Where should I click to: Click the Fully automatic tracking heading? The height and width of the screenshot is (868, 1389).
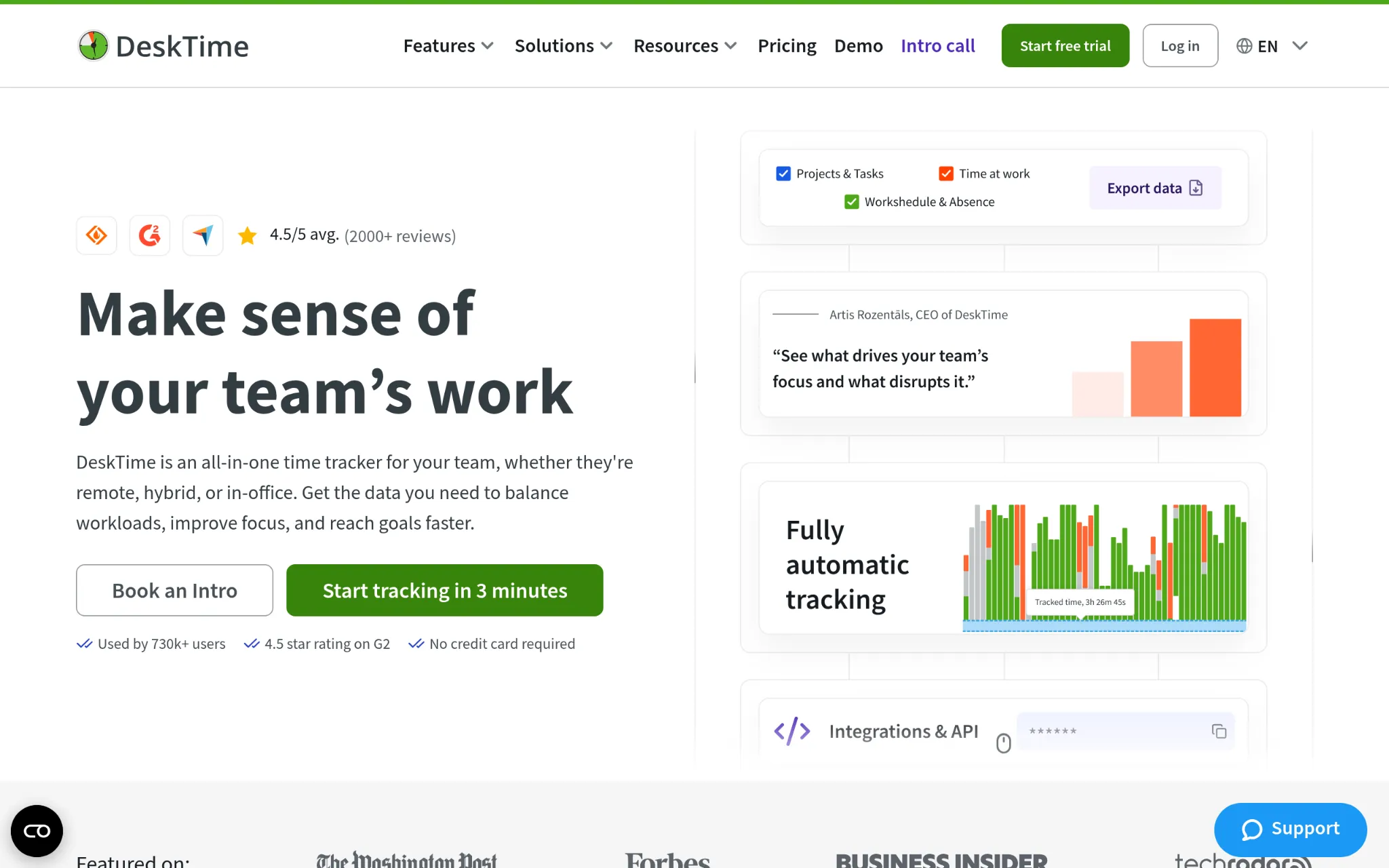(x=848, y=565)
